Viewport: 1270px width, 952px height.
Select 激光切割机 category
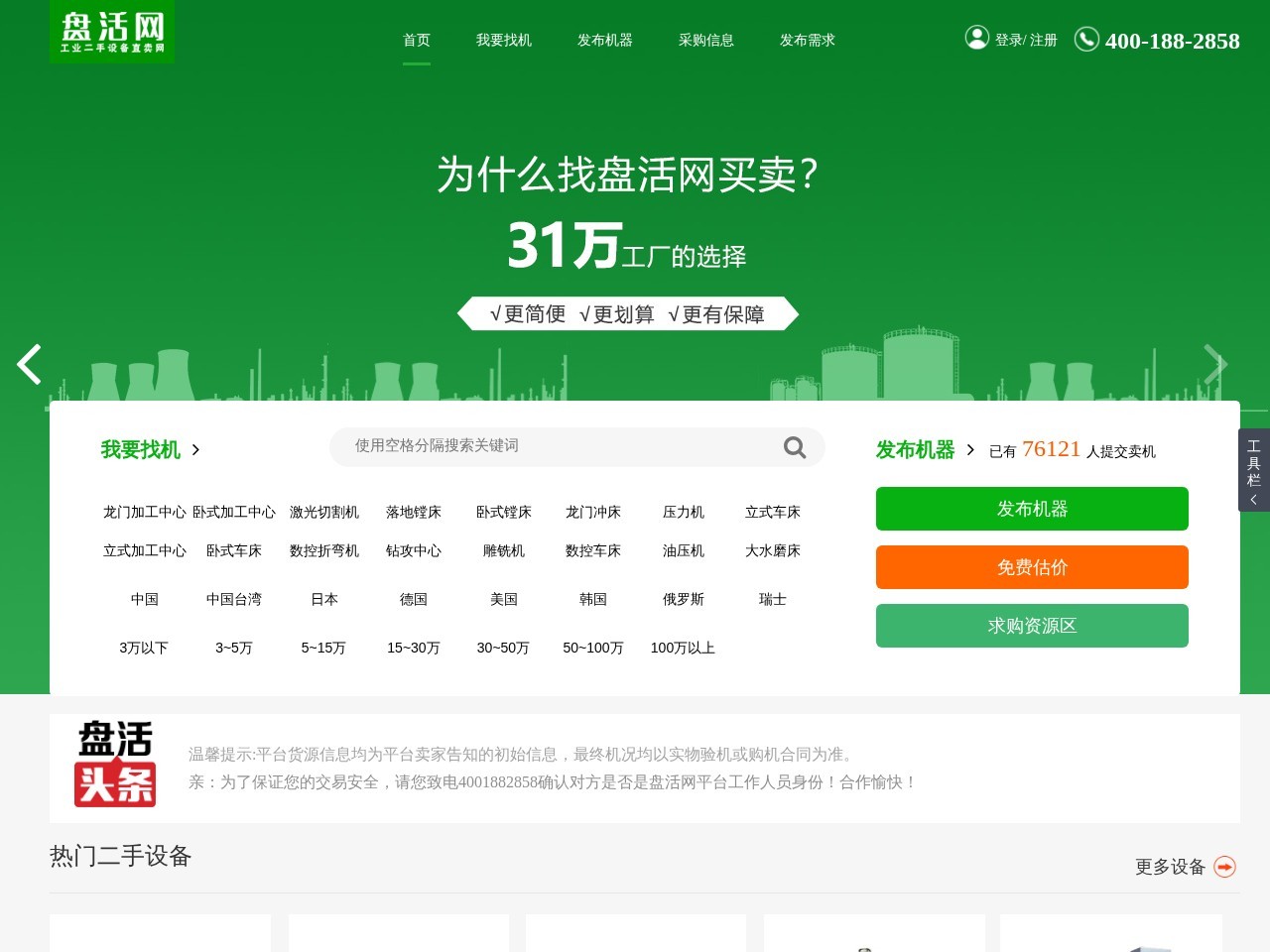[324, 513]
